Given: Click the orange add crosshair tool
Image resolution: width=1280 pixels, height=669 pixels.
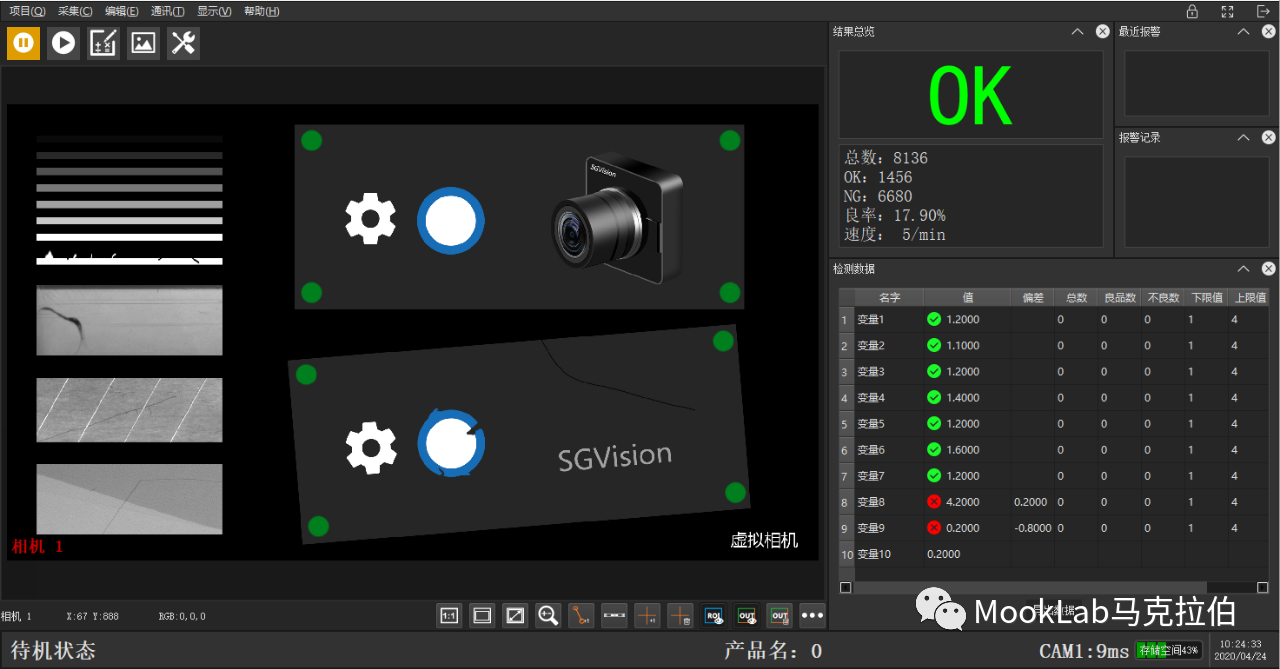Looking at the screenshot, I should click(x=647, y=616).
